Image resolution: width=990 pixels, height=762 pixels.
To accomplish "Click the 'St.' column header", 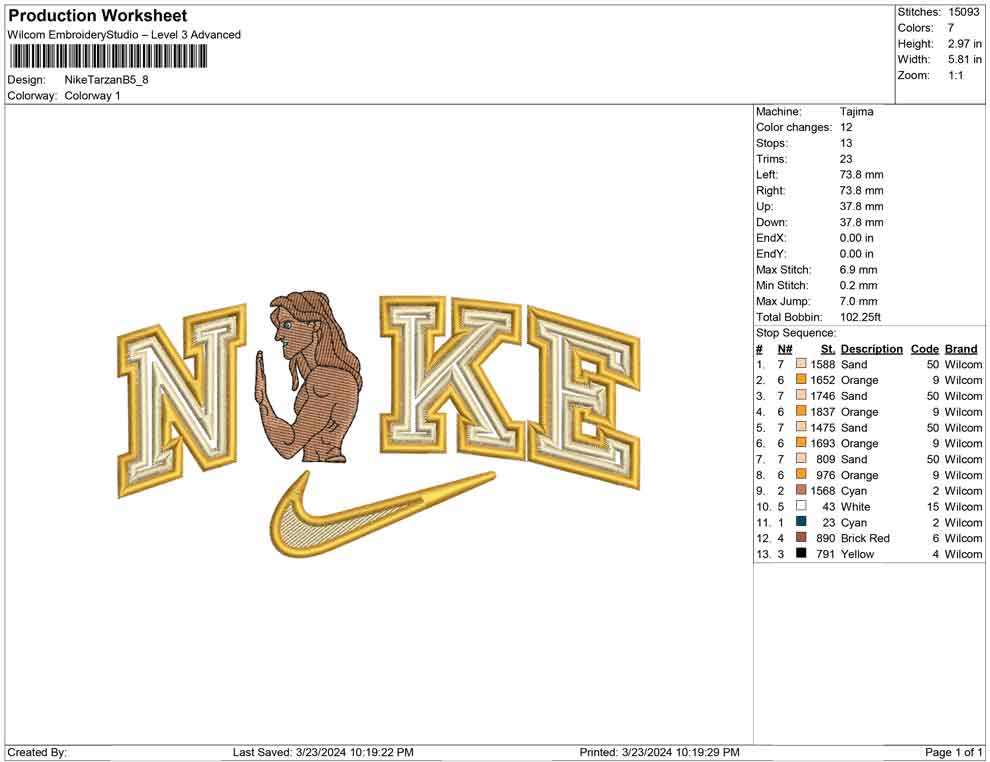I will (x=828, y=348).
